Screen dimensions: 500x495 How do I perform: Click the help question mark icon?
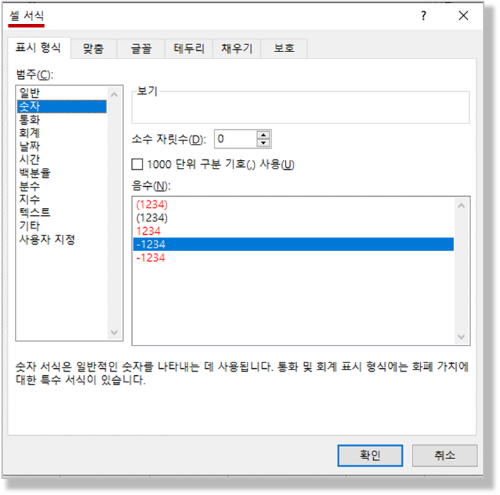[x=423, y=15]
